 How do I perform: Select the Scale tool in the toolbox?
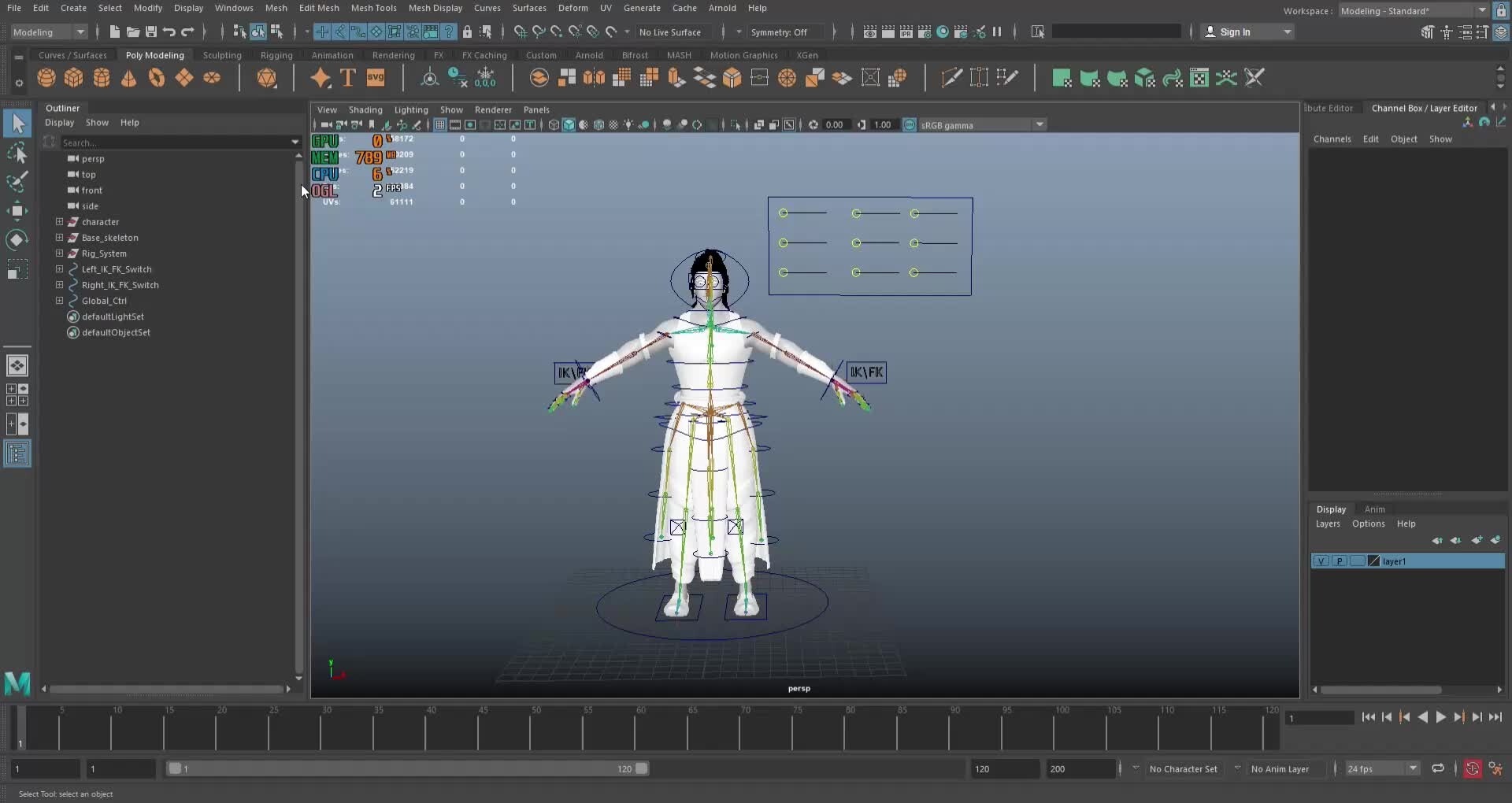(x=17, y=268)
